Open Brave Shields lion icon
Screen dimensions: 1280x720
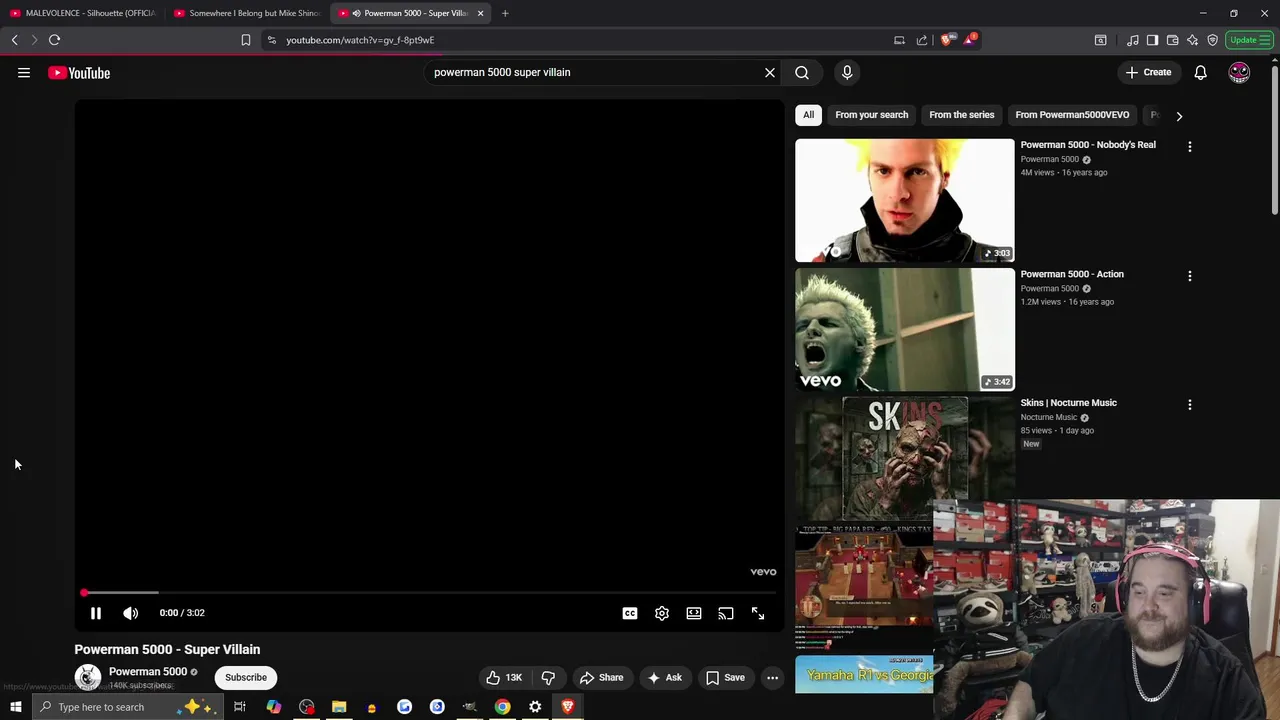point(946,40)
